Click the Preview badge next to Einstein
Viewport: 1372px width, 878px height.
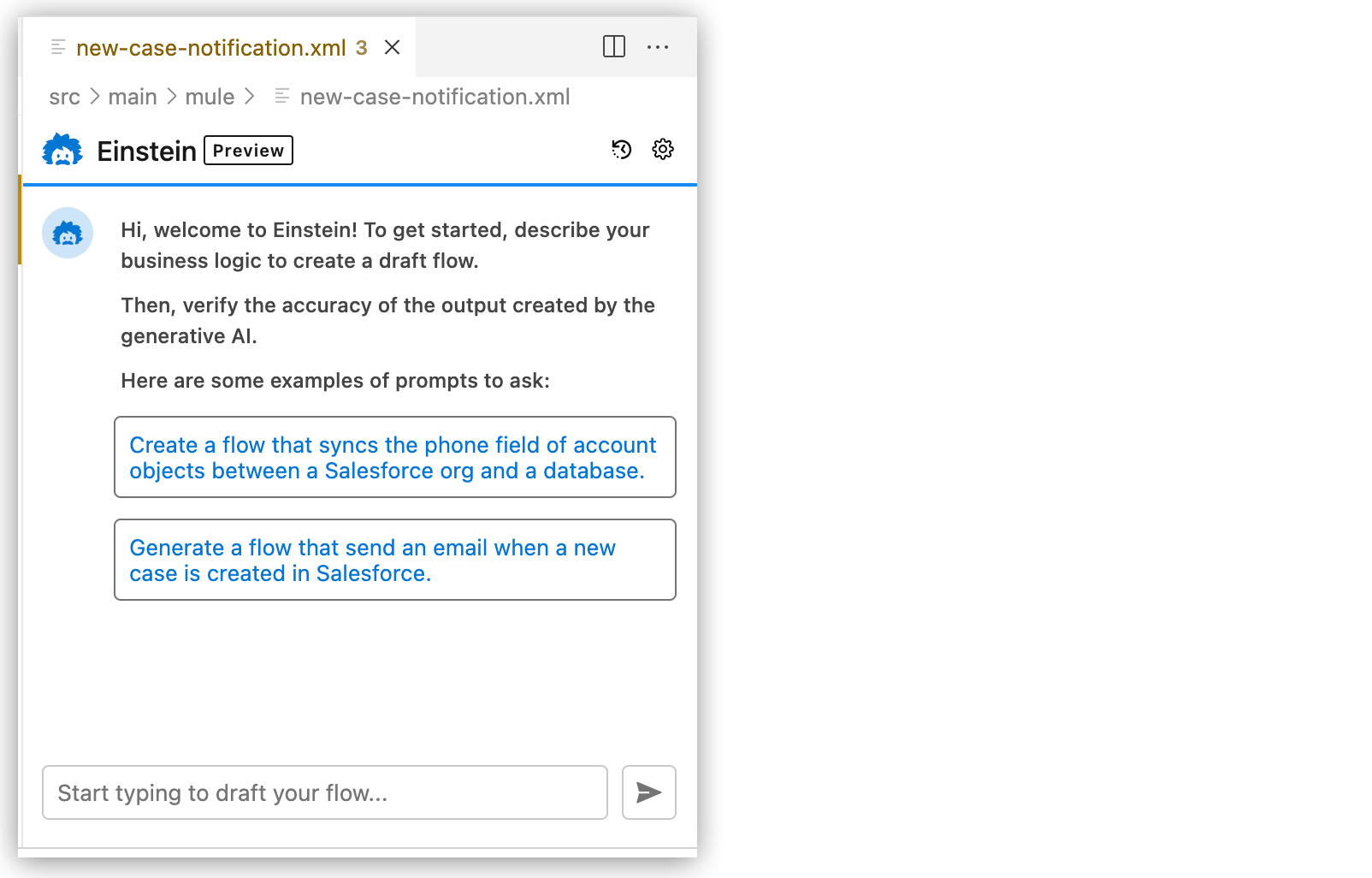click(249, 151)
